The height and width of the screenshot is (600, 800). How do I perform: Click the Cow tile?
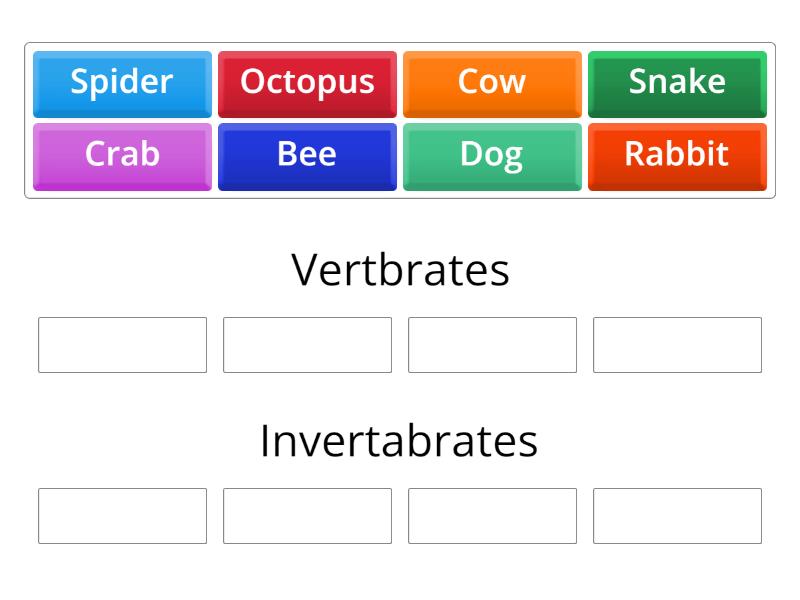point(492,83)
